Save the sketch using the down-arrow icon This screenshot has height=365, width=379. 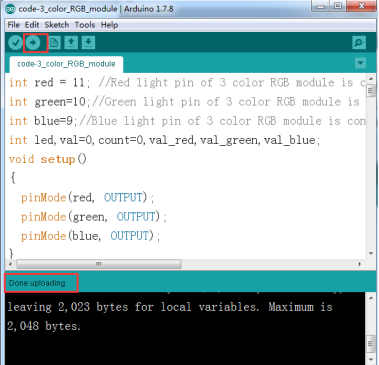[88, 43]
